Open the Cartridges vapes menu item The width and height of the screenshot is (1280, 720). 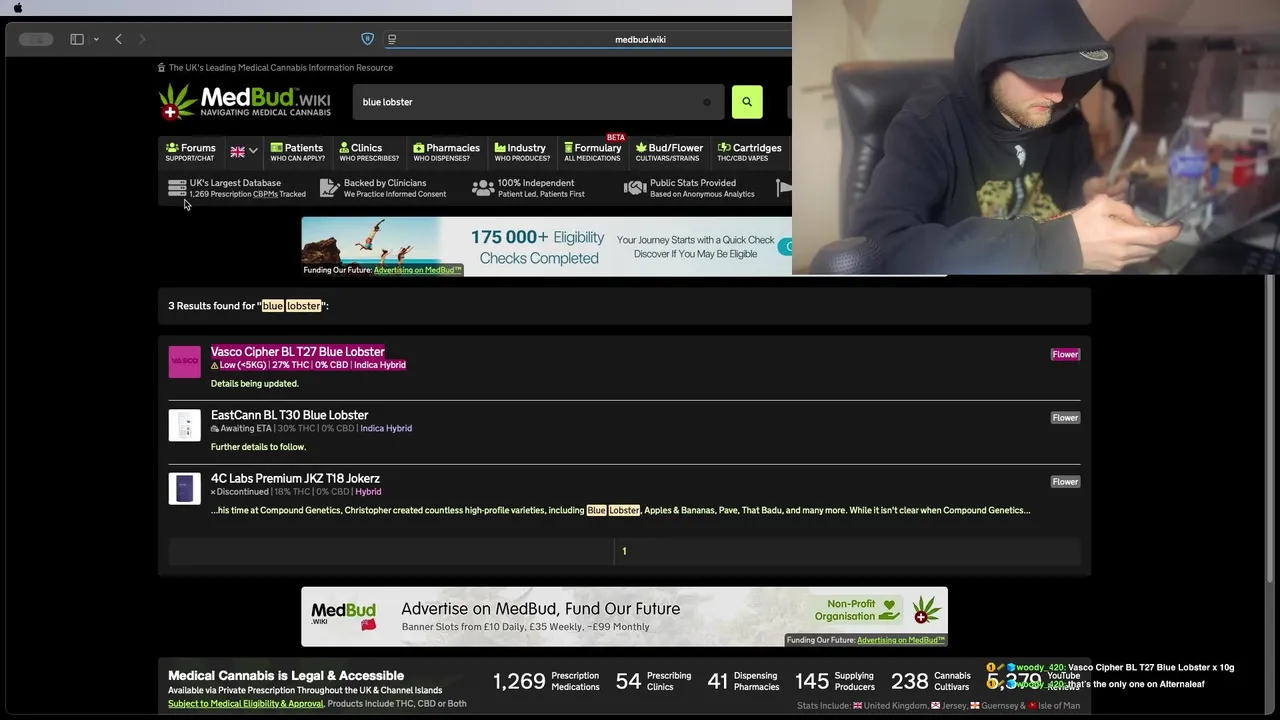click(x=749, y=152)
